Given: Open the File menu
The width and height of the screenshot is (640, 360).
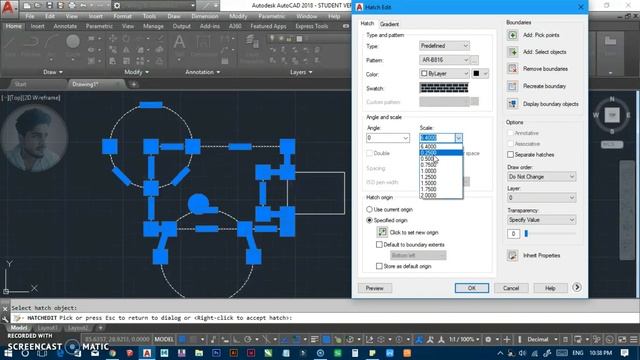Looking at the screenshot, I should (30, 16).
